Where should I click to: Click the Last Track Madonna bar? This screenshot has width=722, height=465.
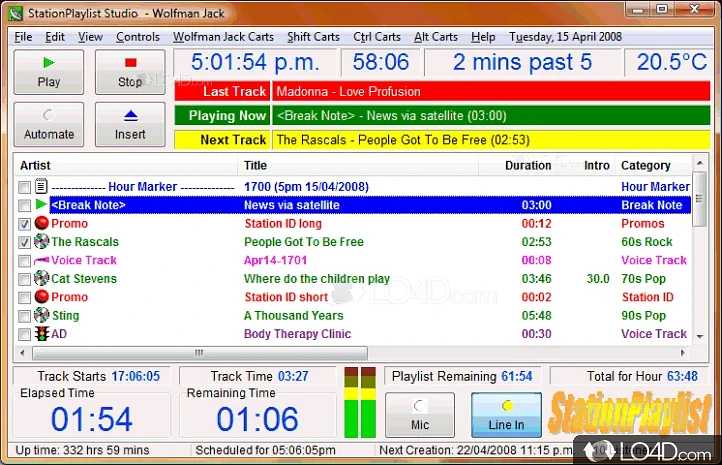(x=491, y=91)
